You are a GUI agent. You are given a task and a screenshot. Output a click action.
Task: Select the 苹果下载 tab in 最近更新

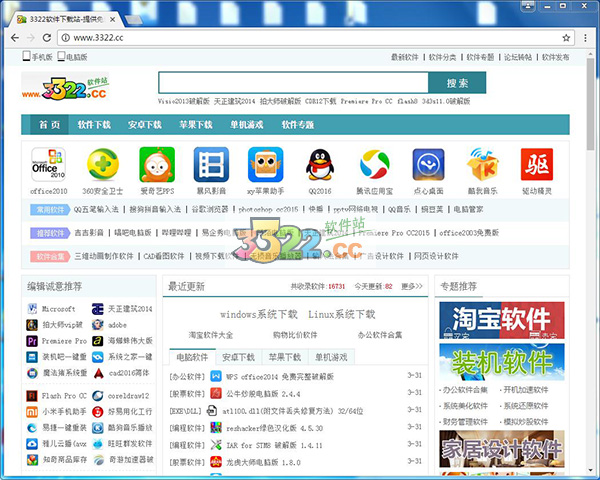pyautogui.click(x=285, y=357)
